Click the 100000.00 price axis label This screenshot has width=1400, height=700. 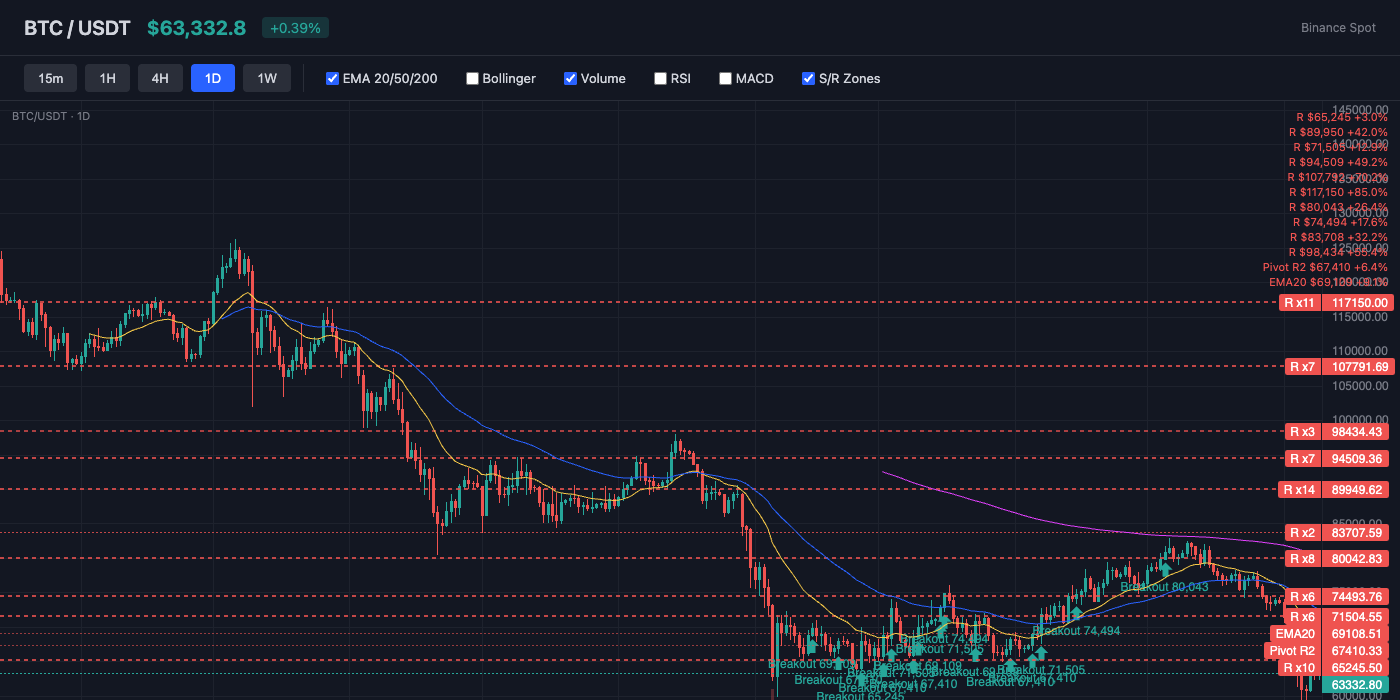click(x=1358, y=420)
